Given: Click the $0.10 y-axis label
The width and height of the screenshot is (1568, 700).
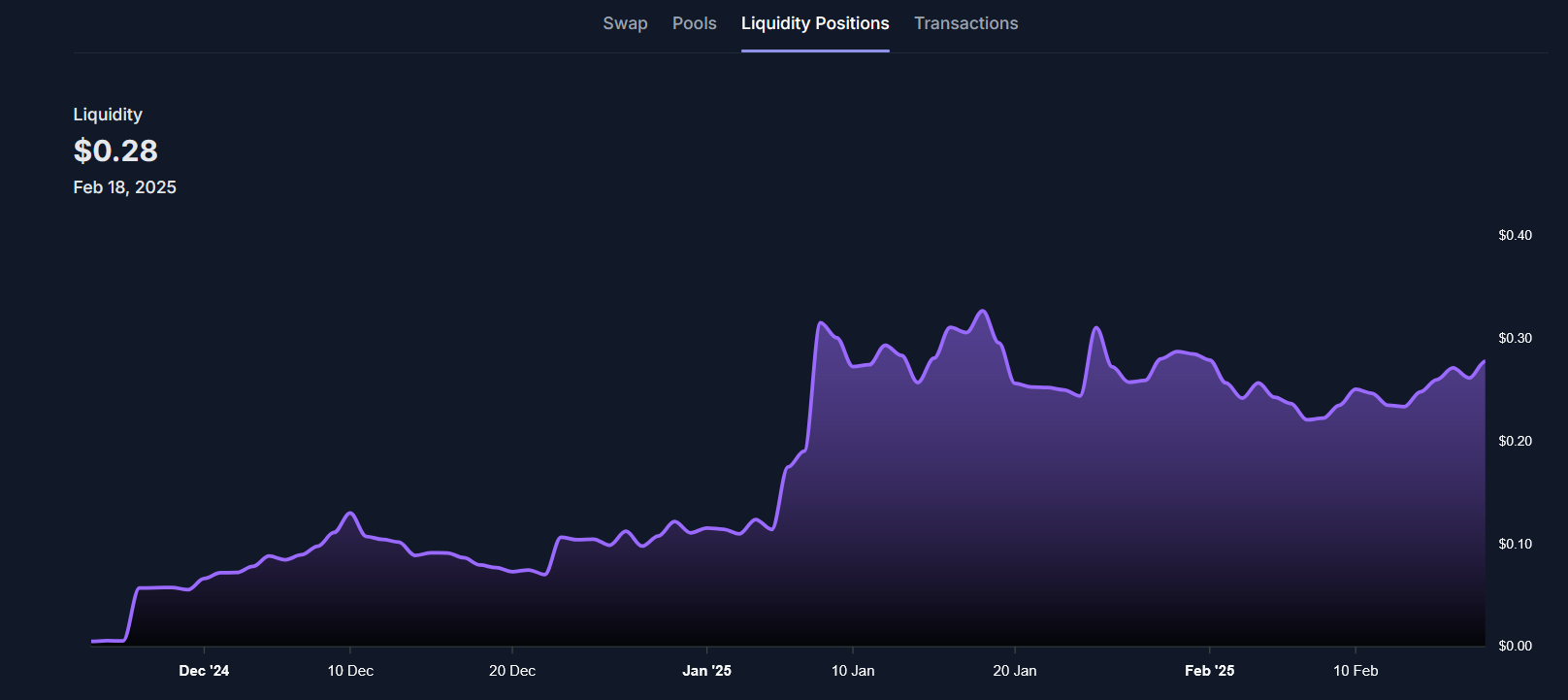Looking at the screenshot, I should point(1515,544).
